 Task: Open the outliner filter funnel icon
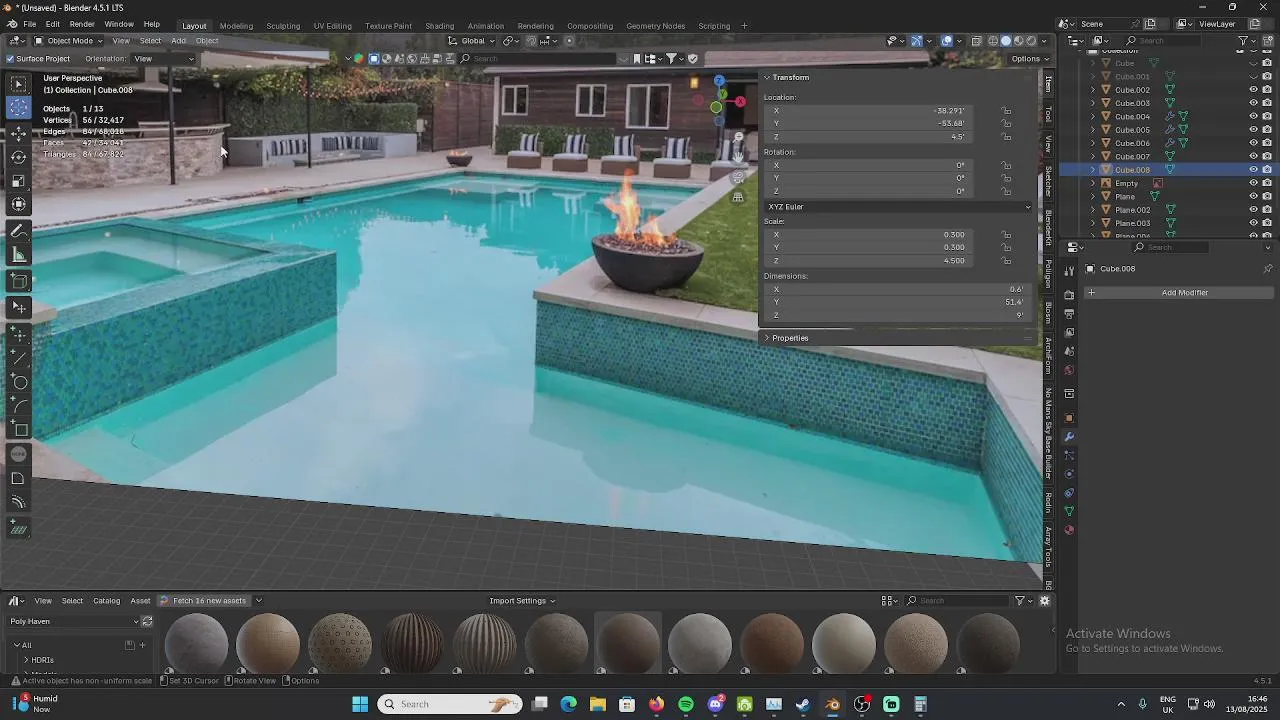1243,41
